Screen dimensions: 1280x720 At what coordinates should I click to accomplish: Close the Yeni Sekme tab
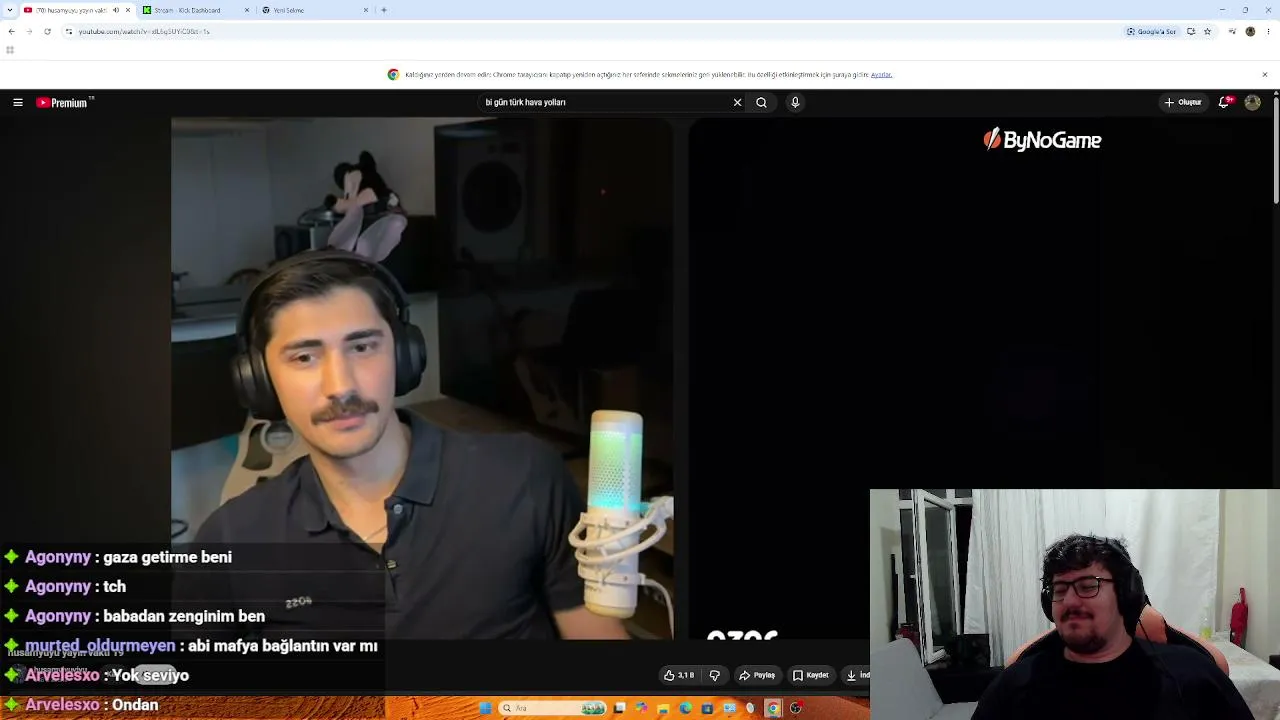[366, 10]
